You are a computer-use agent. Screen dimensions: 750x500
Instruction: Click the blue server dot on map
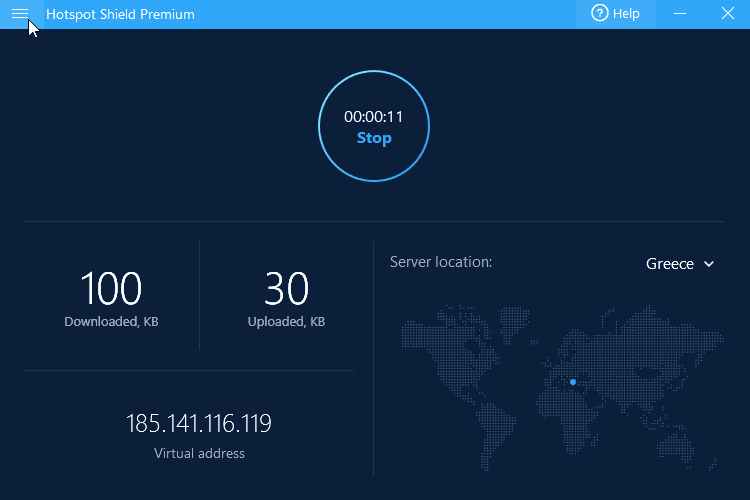[x=573, y=382]
